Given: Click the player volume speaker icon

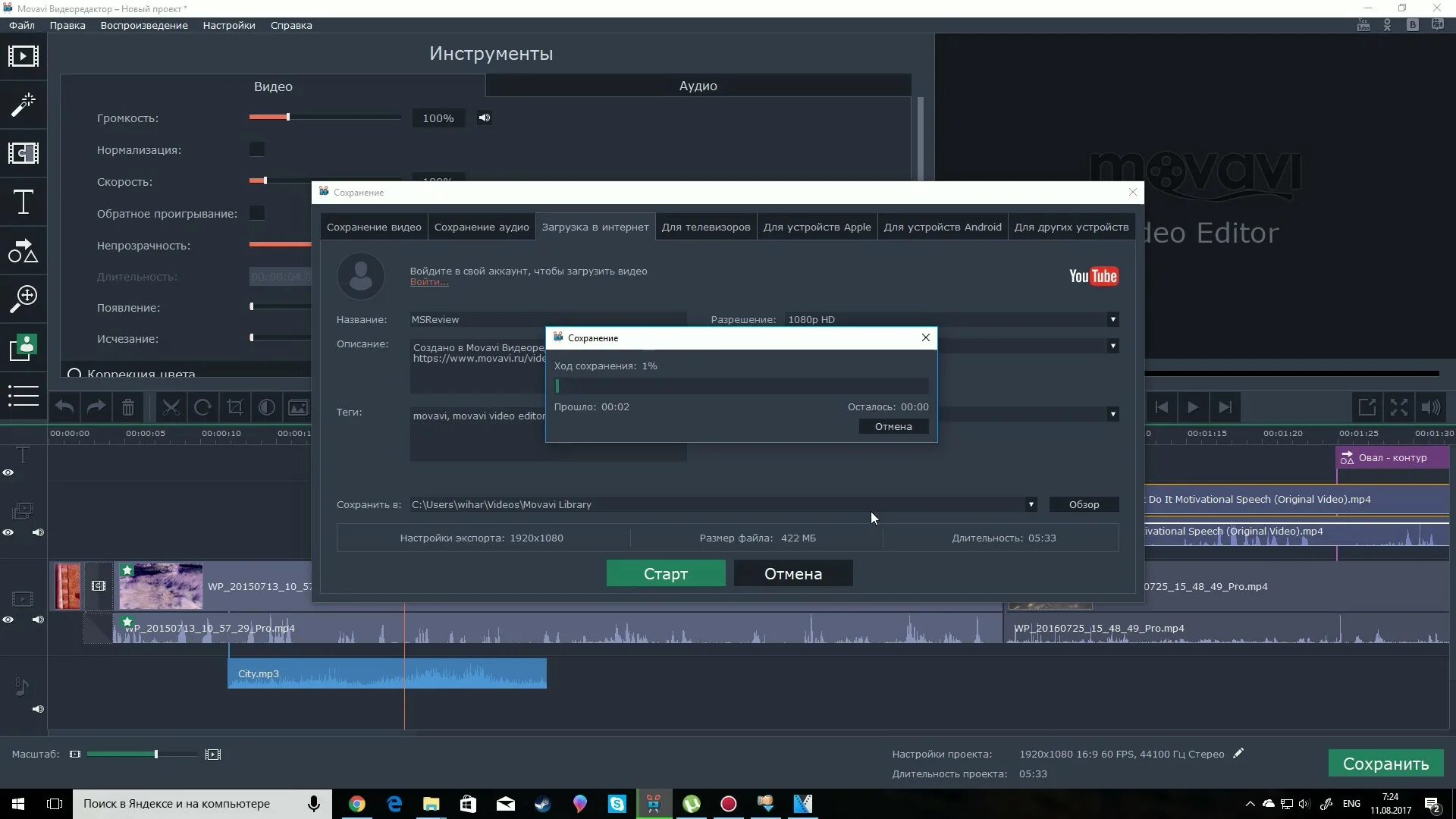Looking at the screenshot, I should click(x=1431, y=407).
